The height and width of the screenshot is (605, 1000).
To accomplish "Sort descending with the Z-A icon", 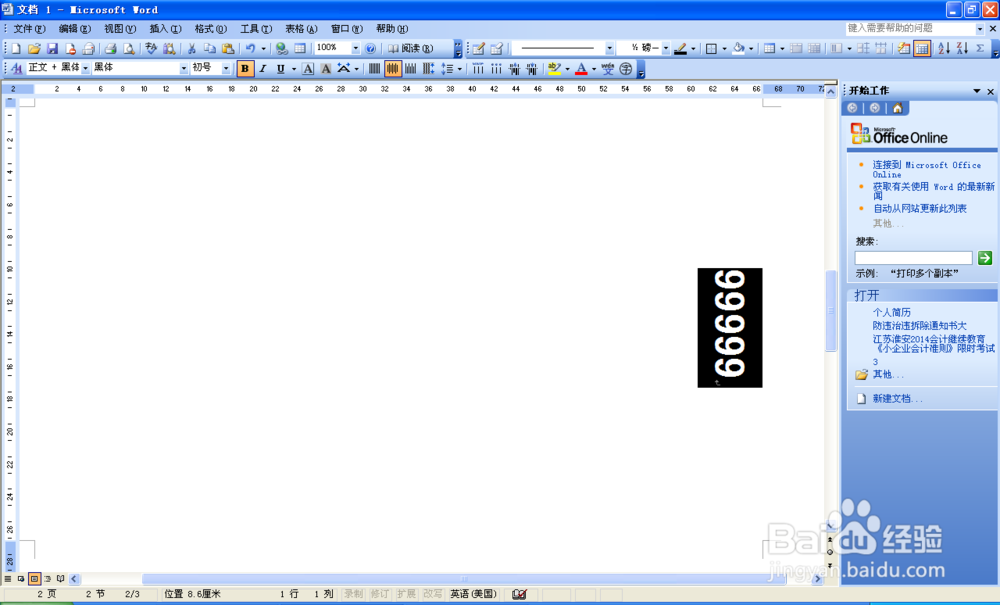I will [962, 48].
